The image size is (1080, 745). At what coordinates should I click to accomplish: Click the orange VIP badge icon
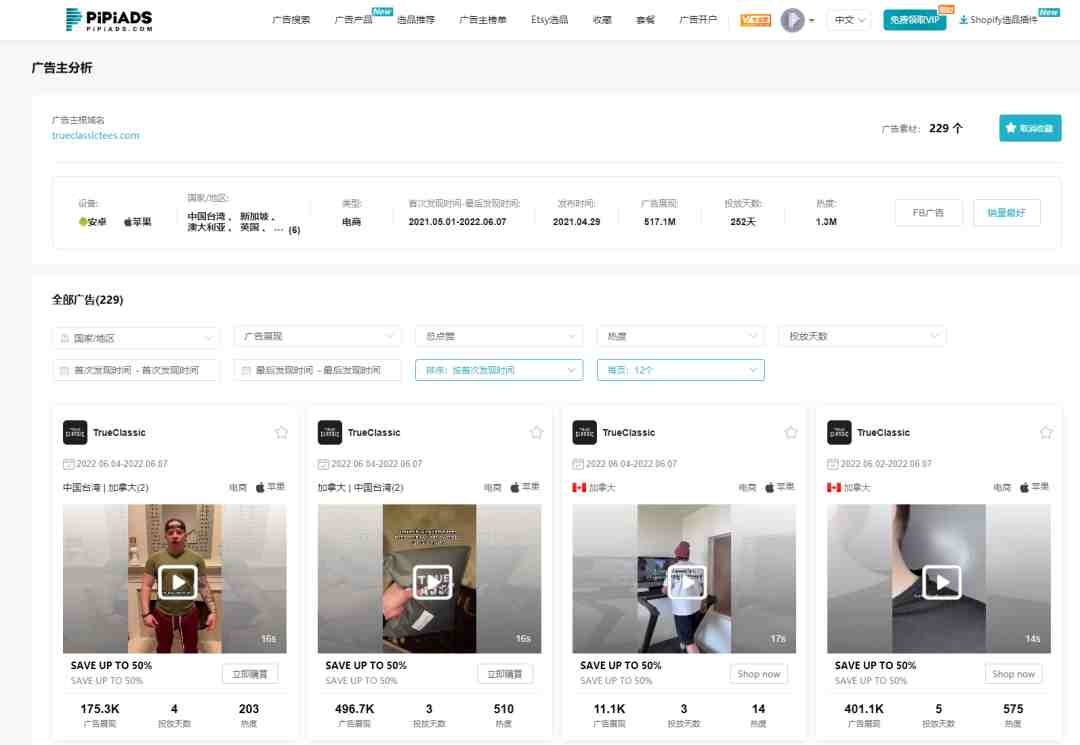(x=755, y=20)
